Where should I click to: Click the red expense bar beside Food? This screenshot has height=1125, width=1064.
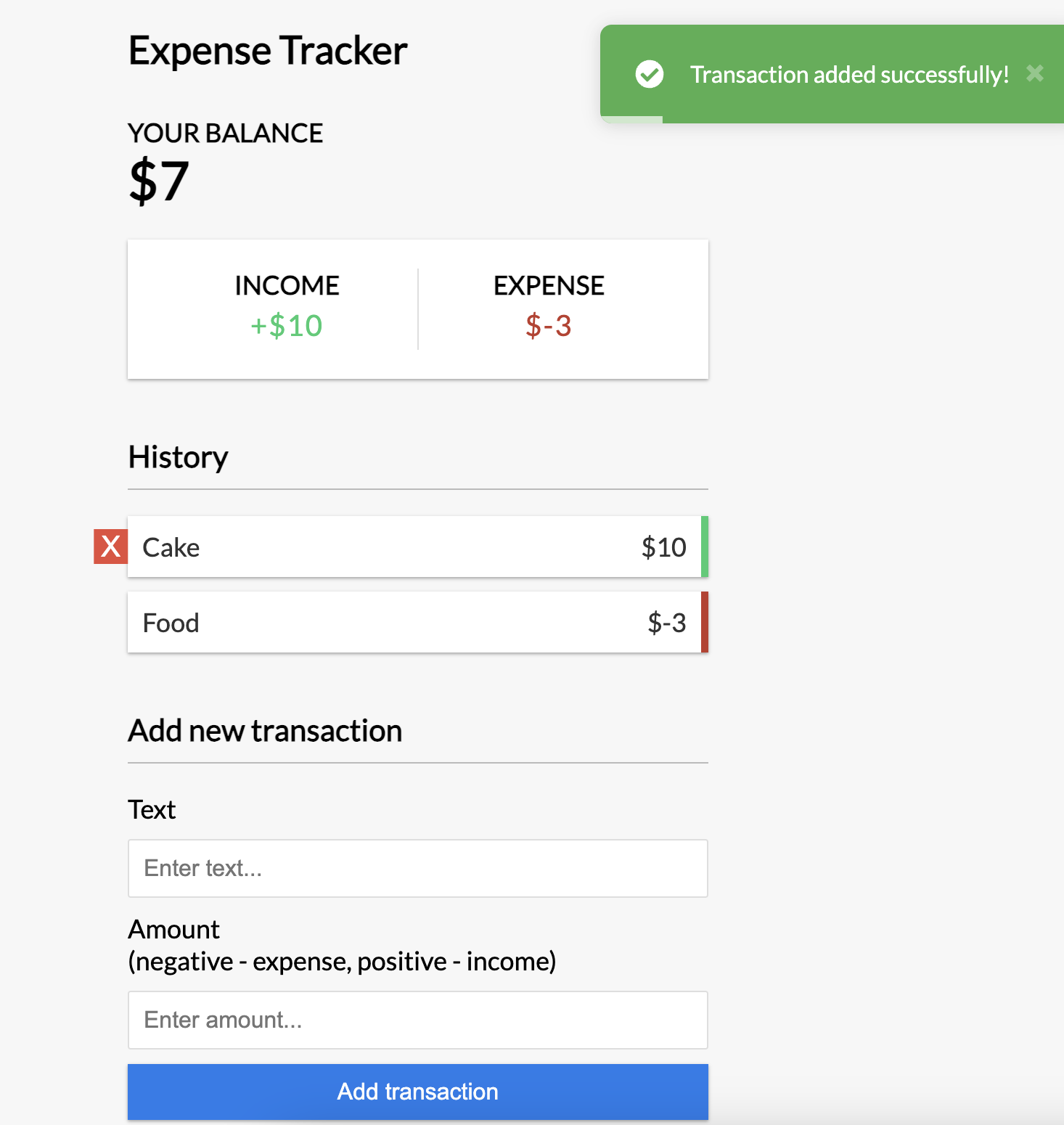click(x=705, y=622)
